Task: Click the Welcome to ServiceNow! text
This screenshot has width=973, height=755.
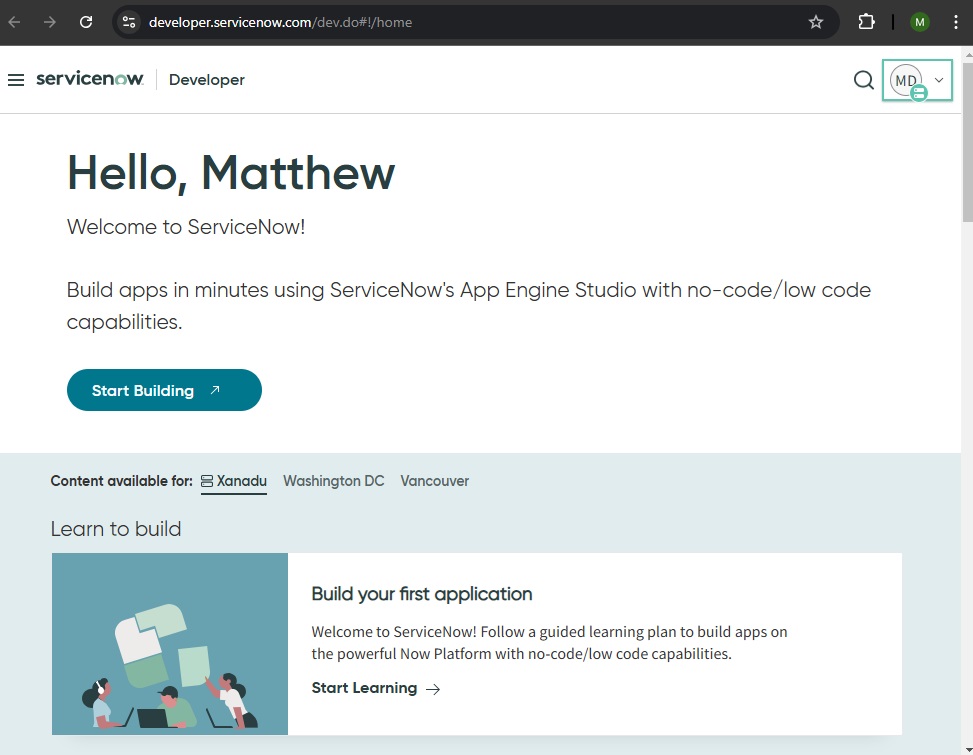Action: (186, 227)
